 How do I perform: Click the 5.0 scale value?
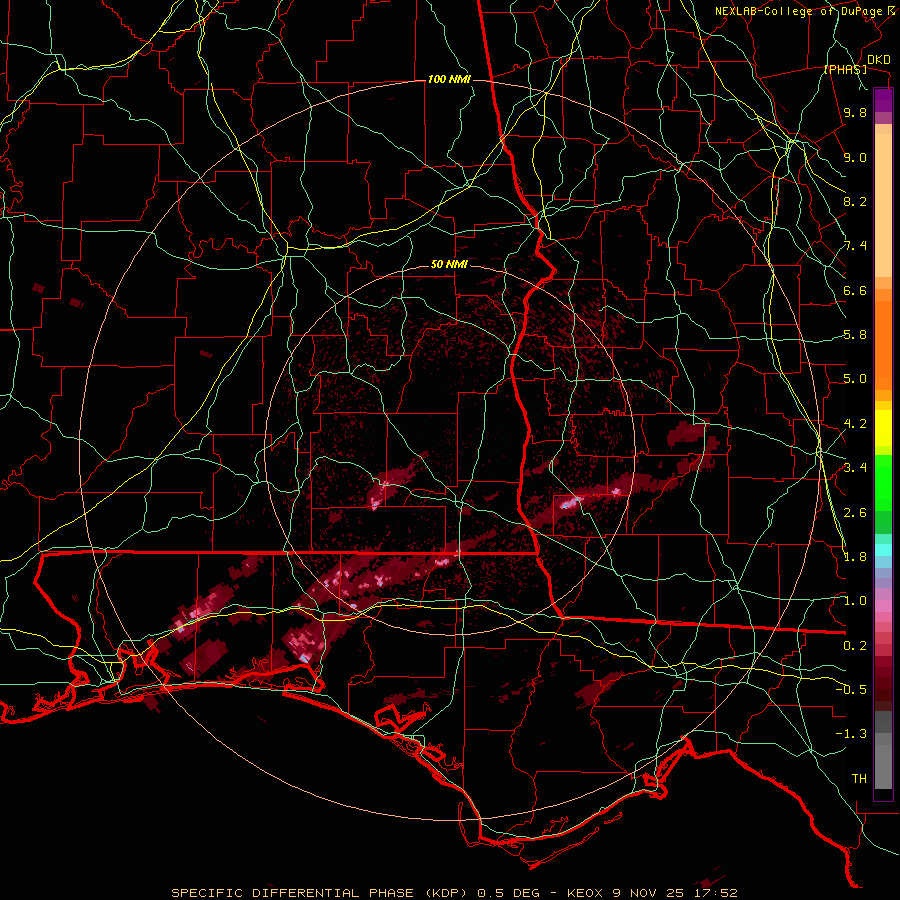[x=855, y=379]
